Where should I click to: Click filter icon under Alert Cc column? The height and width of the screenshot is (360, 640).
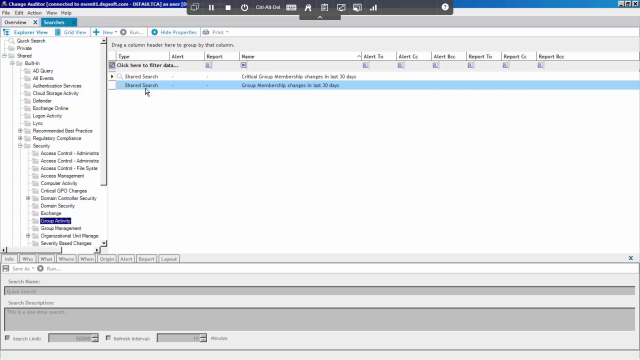[400, 65]
